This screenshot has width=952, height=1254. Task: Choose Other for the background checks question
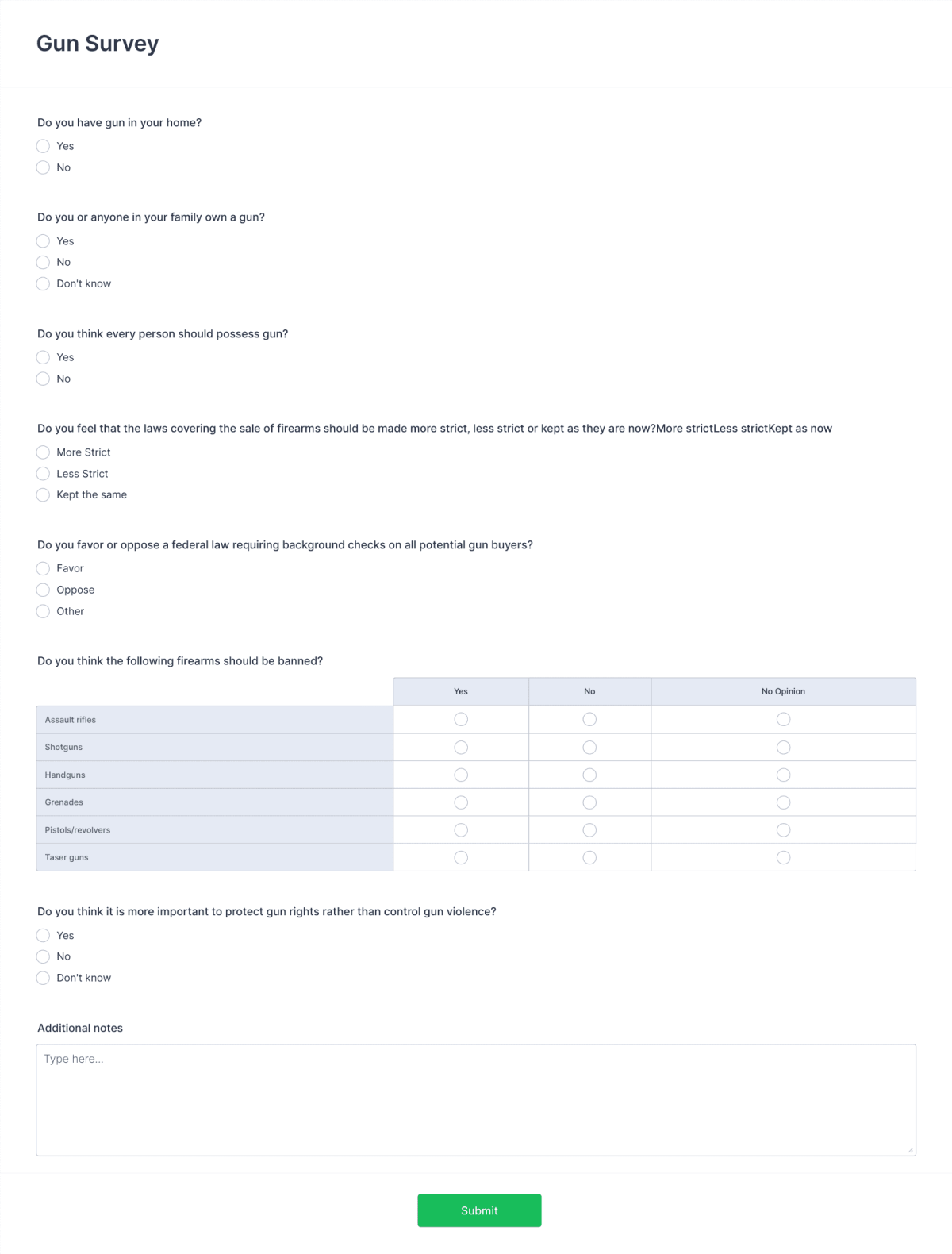(x=44, y=611)
